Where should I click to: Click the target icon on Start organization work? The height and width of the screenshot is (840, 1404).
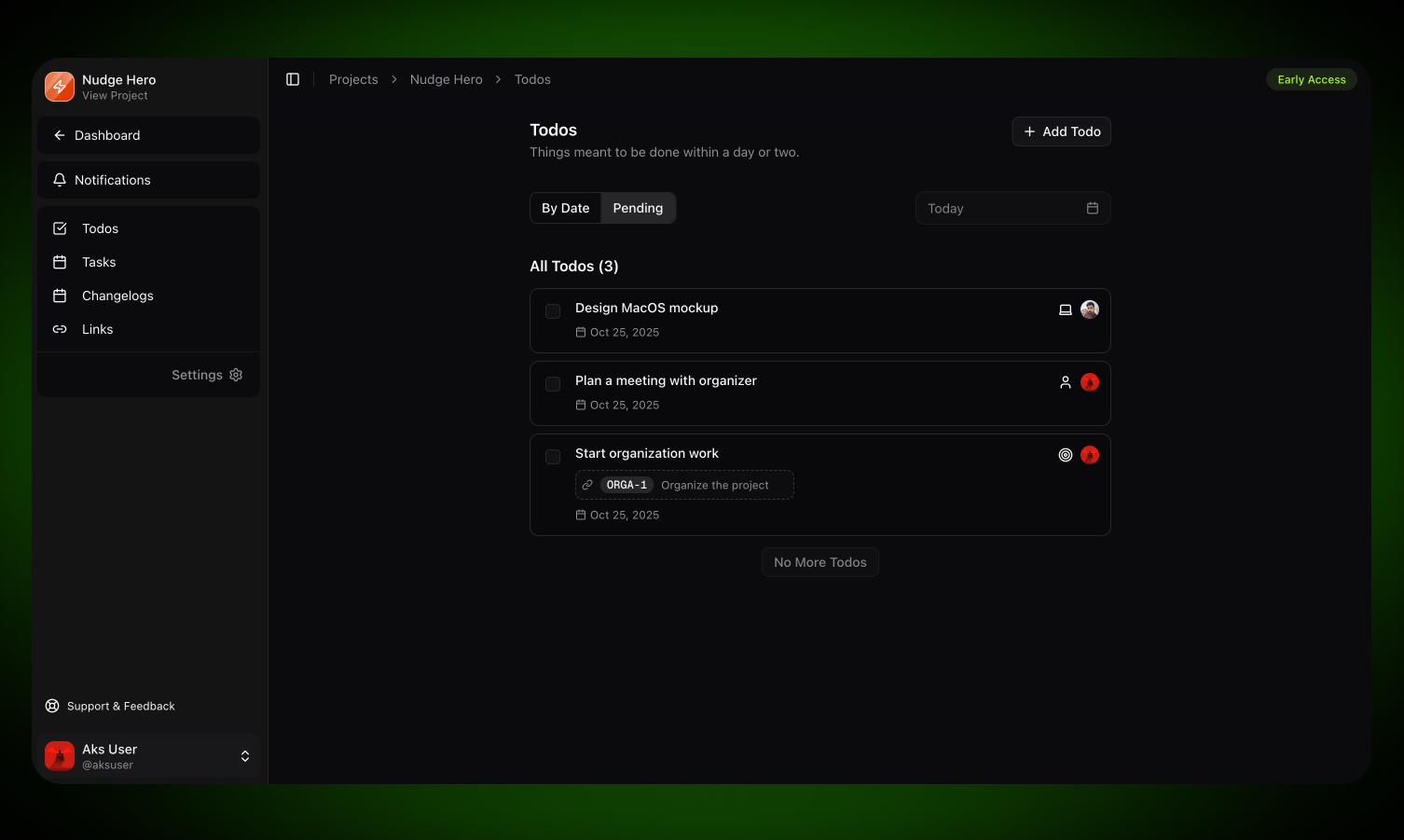tap(1066, 454)
